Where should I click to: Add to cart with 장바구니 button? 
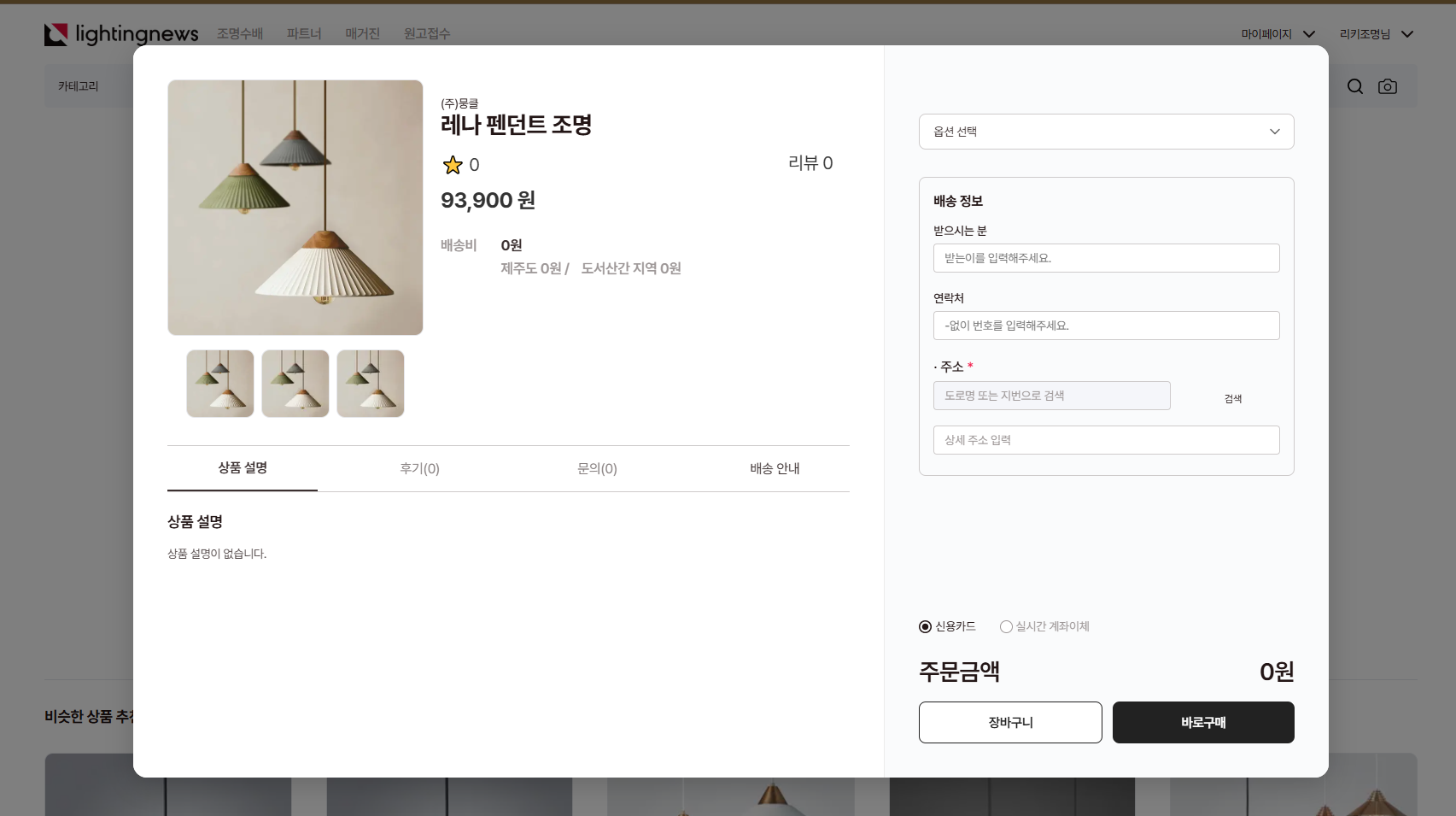tap(1010, 723)
